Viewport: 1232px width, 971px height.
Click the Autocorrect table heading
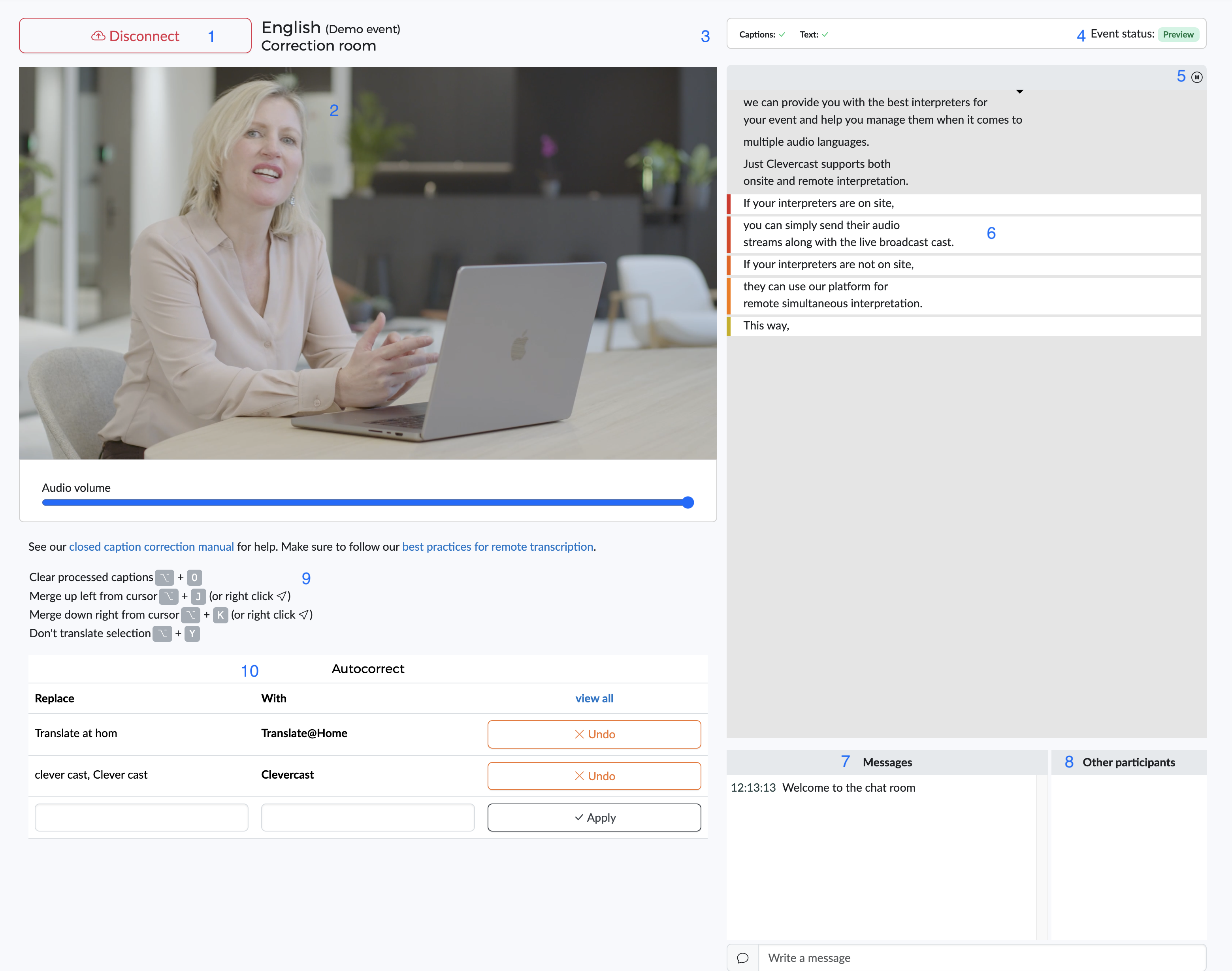pos(368,668)
